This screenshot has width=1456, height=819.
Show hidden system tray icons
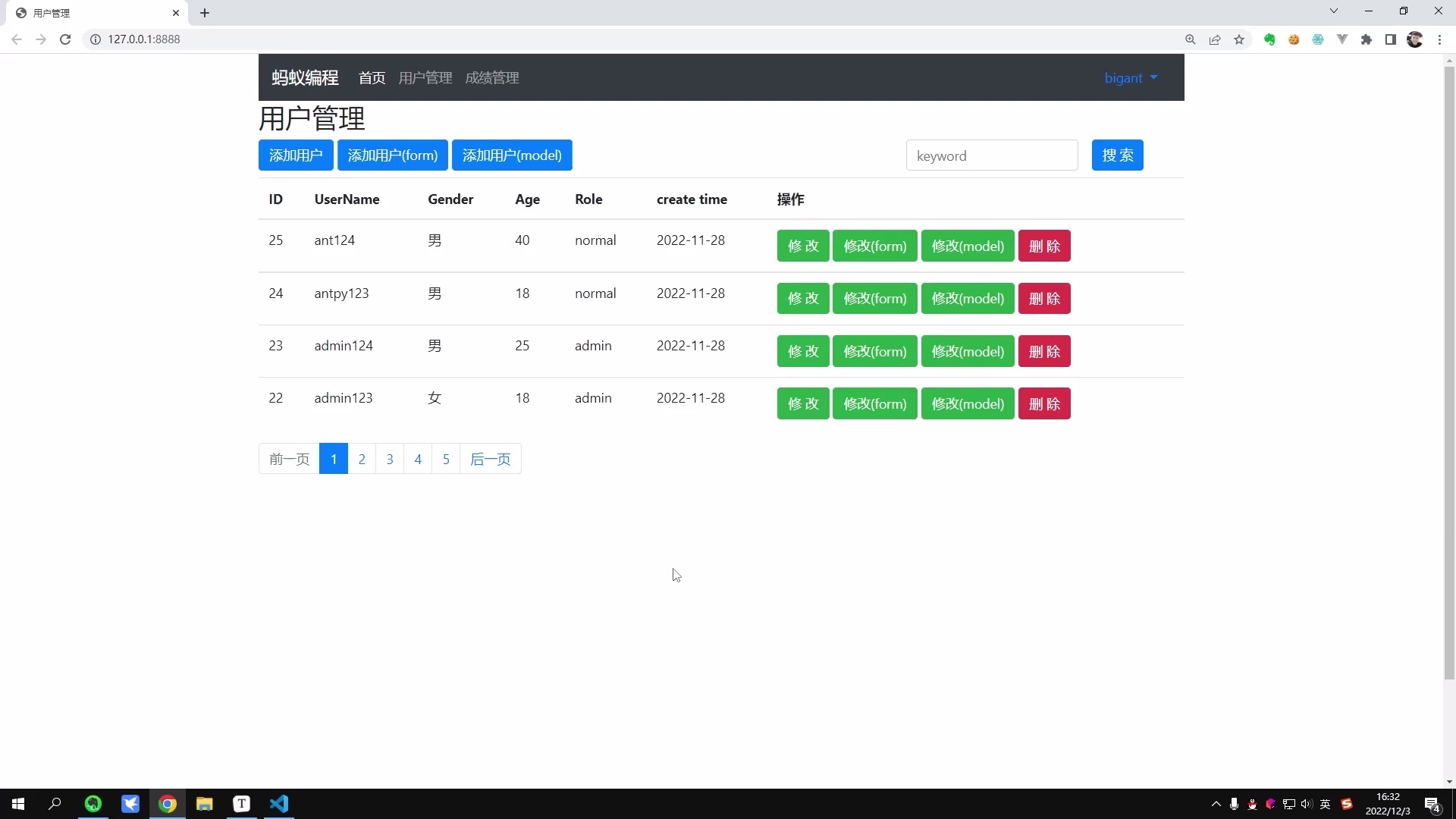[x=1216, y=804]
